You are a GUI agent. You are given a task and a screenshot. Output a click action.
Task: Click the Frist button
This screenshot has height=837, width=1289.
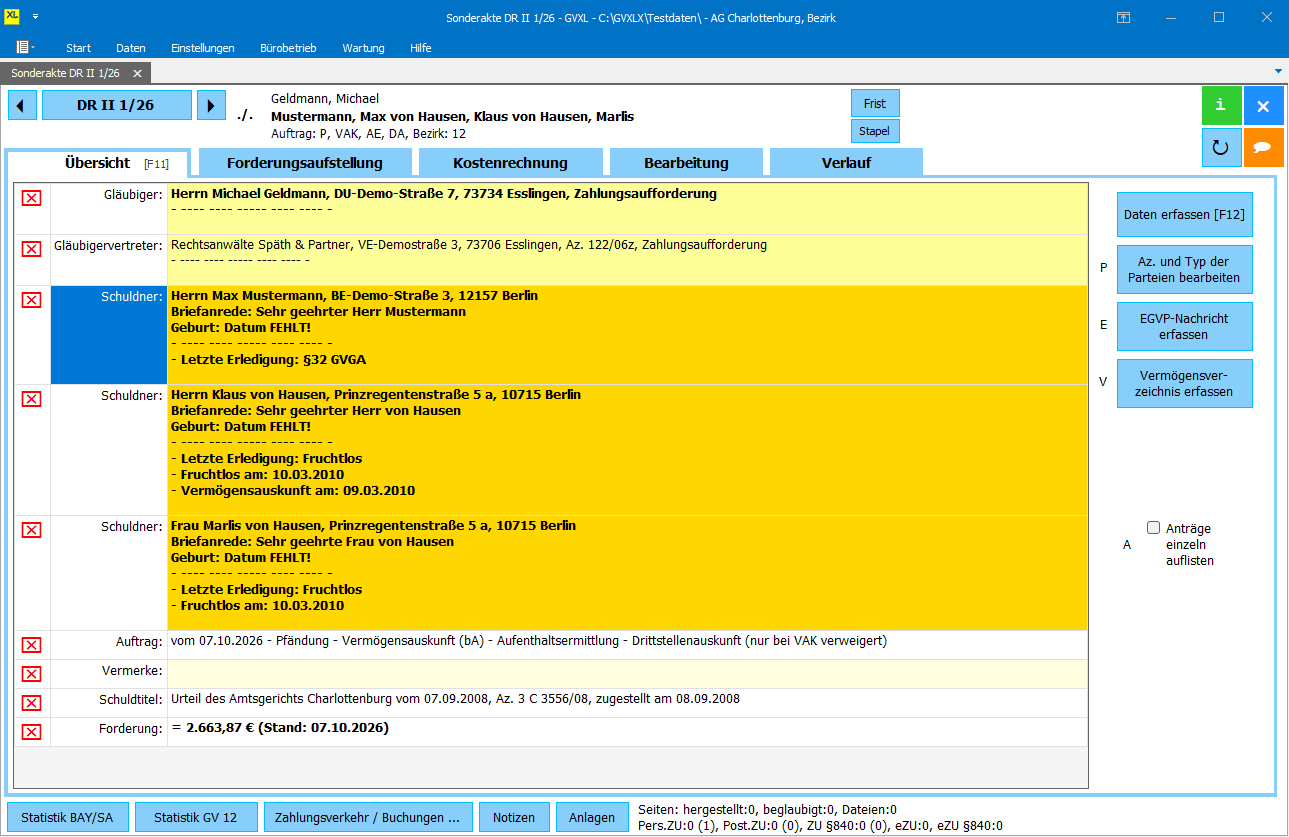pyautogui.click(x=875, y=103)
